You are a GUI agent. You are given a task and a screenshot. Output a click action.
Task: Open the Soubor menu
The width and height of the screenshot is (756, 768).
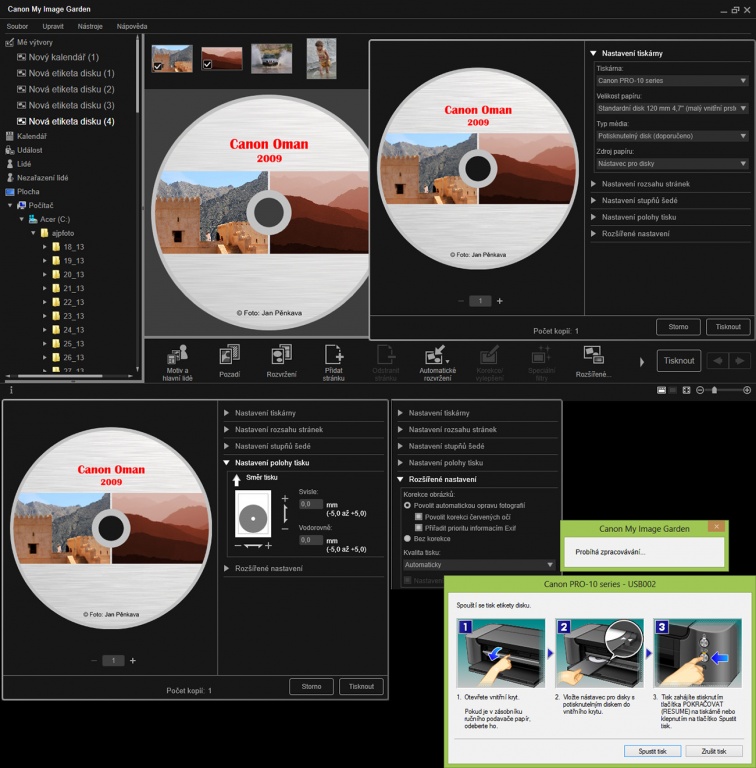pos(17,26)
